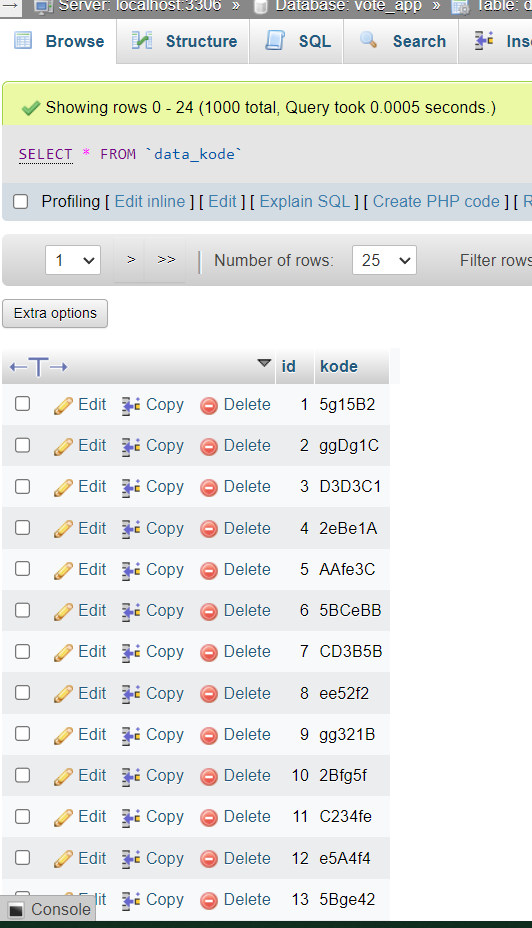Click the Console terminal icon

17,909
